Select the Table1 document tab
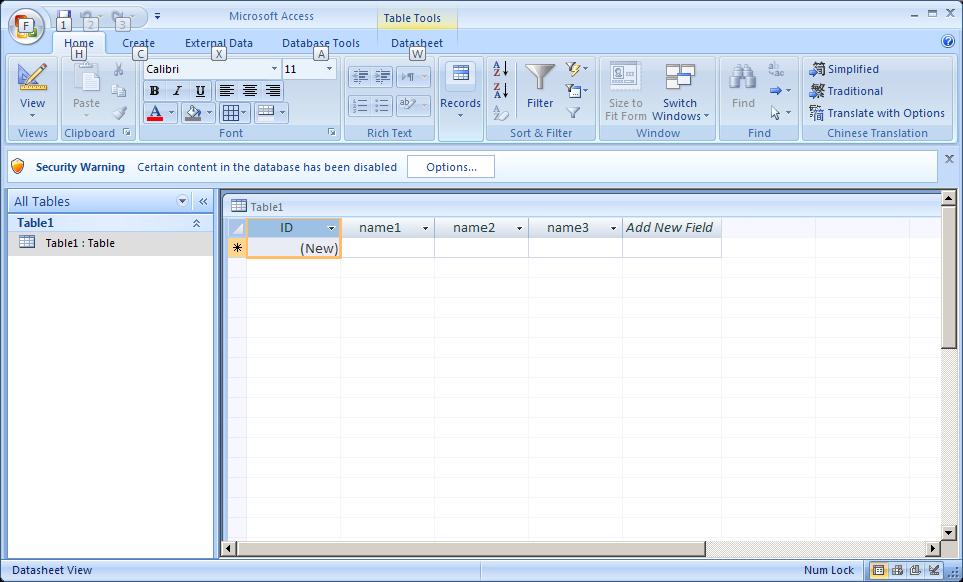Viewport: 963px width, 582px height. click(257, 207)
